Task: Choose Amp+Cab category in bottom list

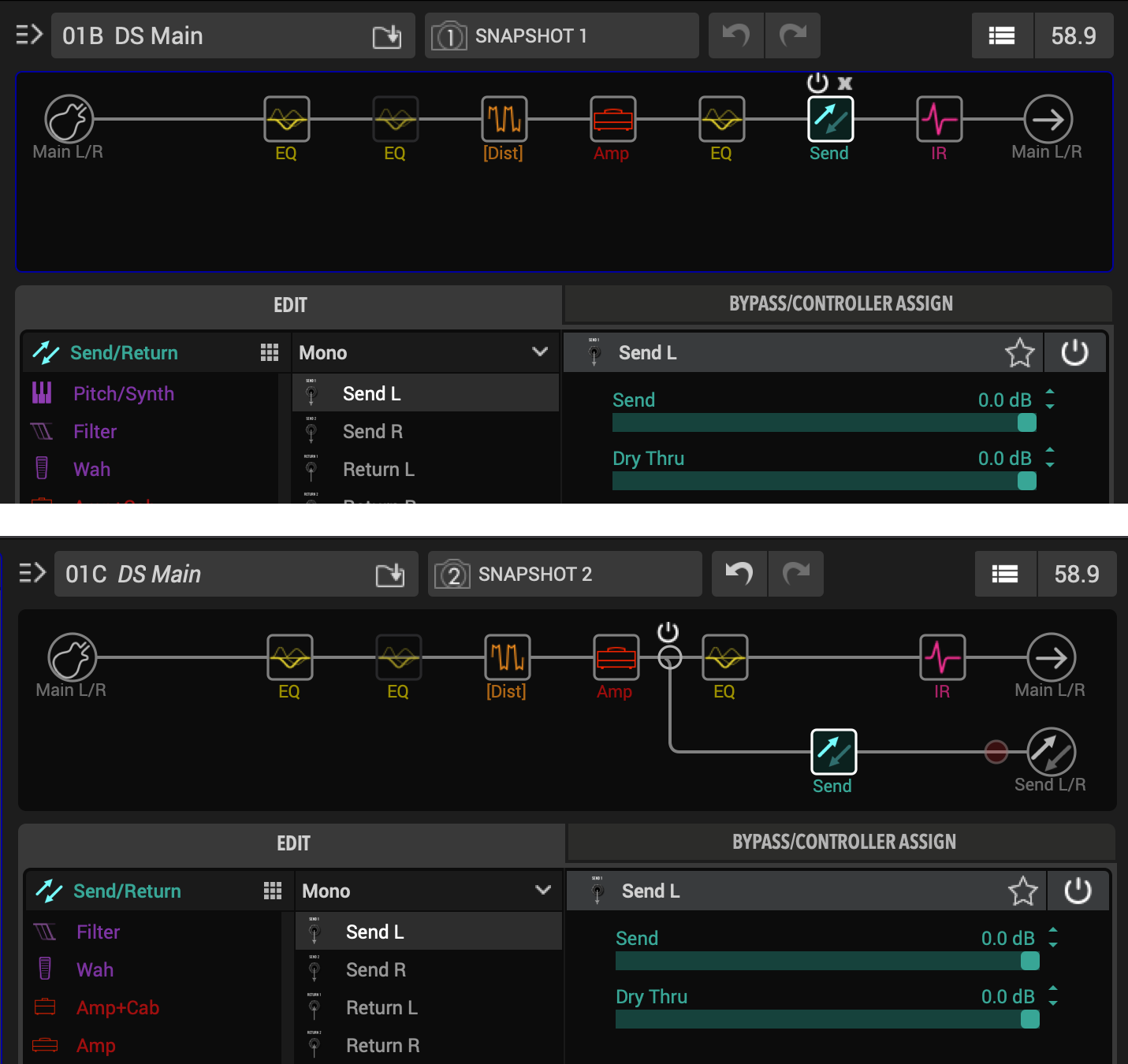Action: click(x=154, y=1007)
